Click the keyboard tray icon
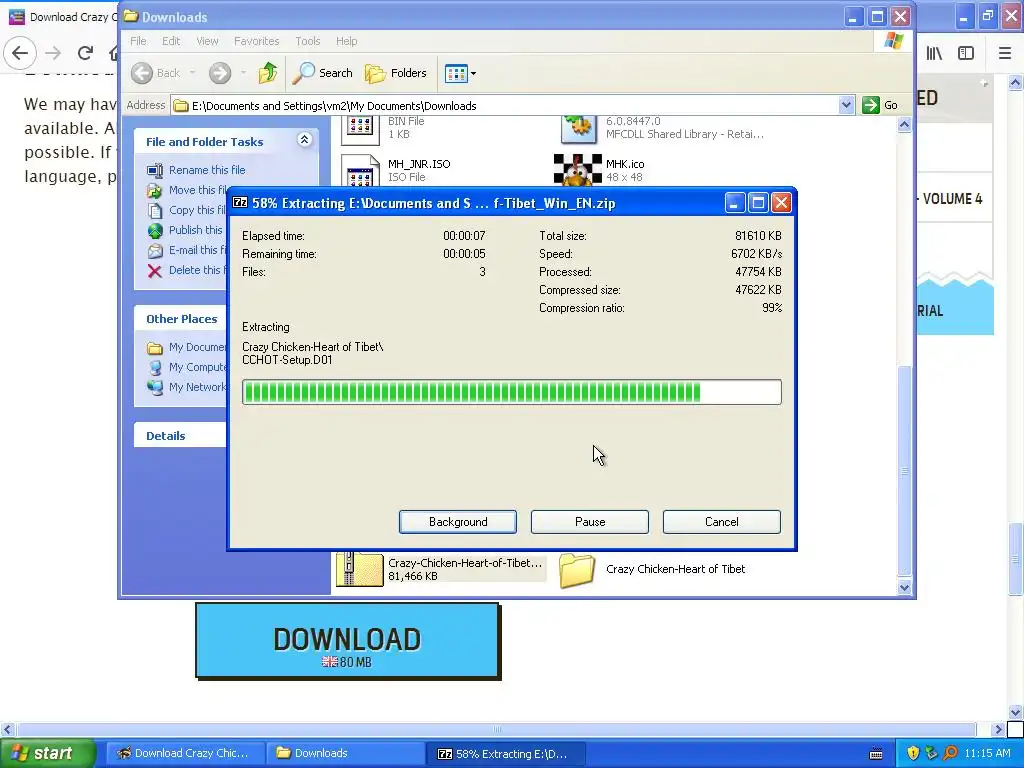1024x768 pixels. tap(876, 753)
